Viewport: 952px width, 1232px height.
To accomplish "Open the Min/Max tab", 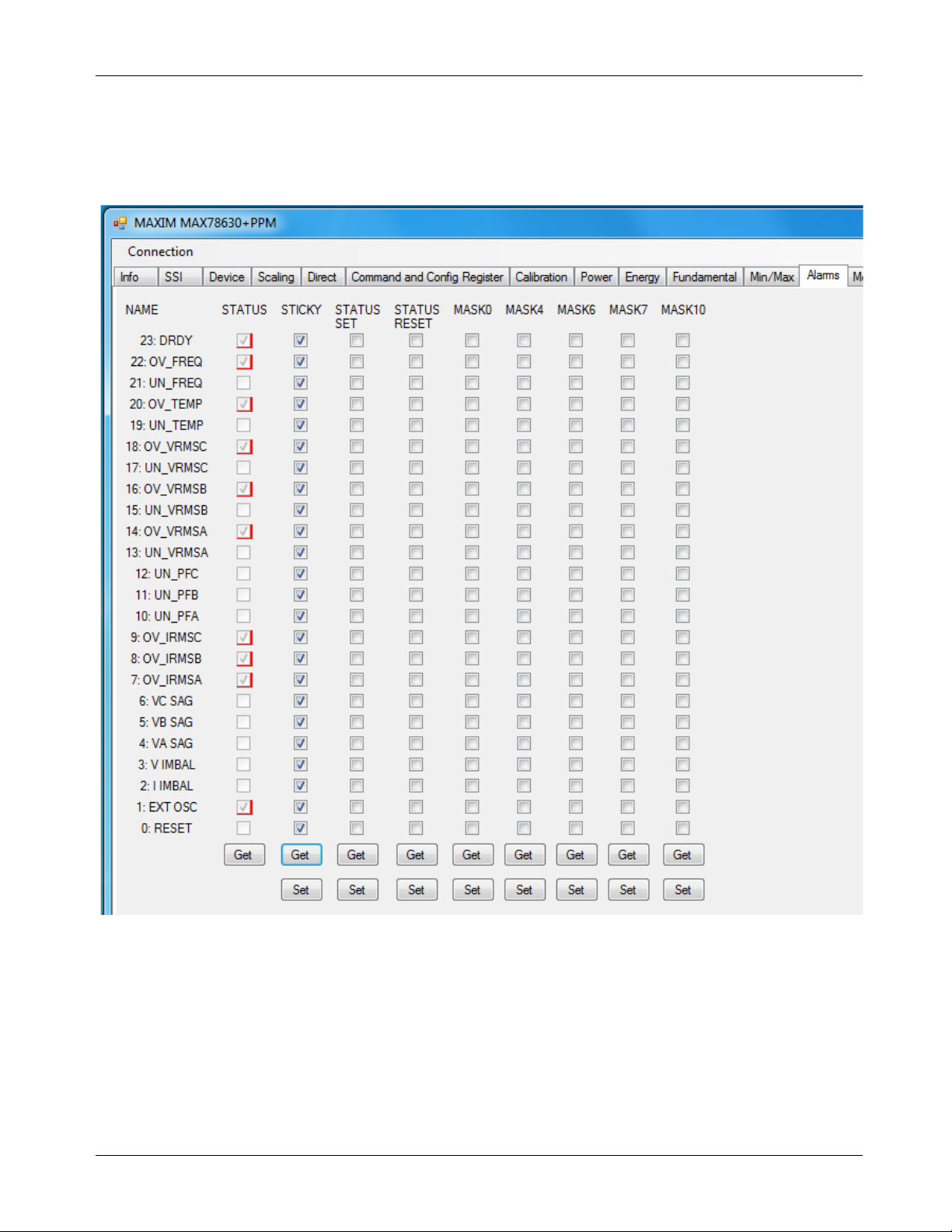I will pos(772,277).
